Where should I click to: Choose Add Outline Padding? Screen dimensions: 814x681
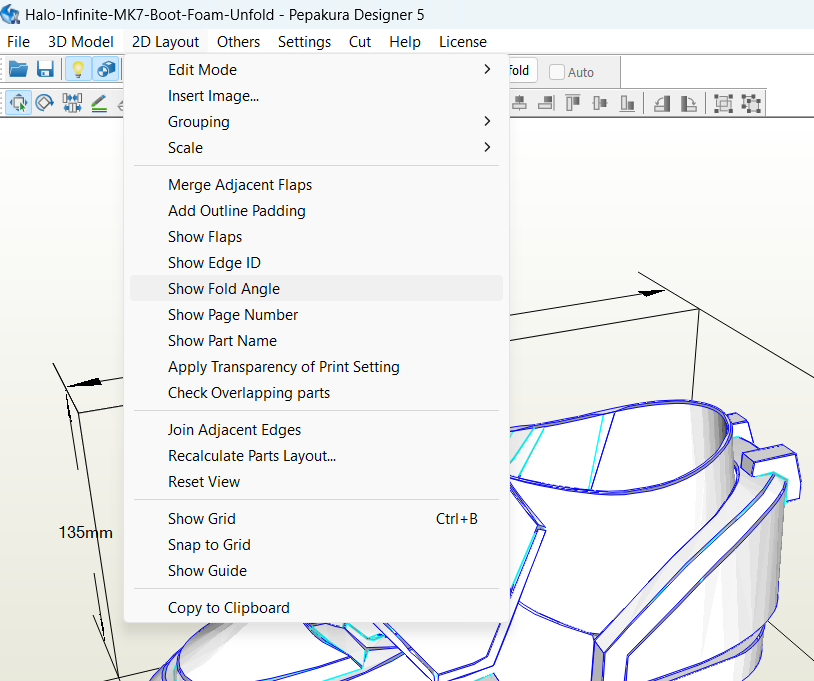coord(316,211)
